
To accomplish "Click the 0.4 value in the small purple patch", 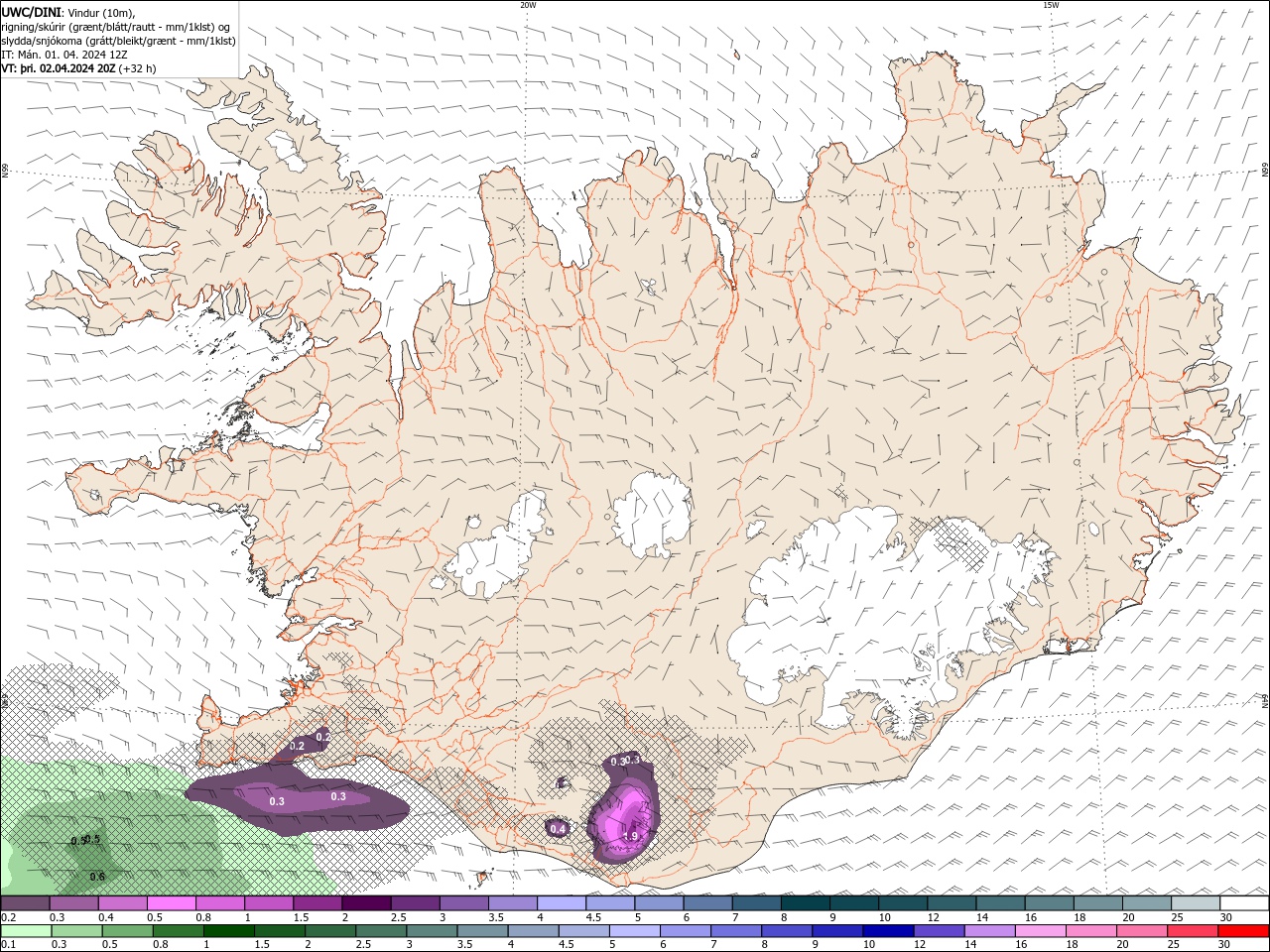I will 558,828.
